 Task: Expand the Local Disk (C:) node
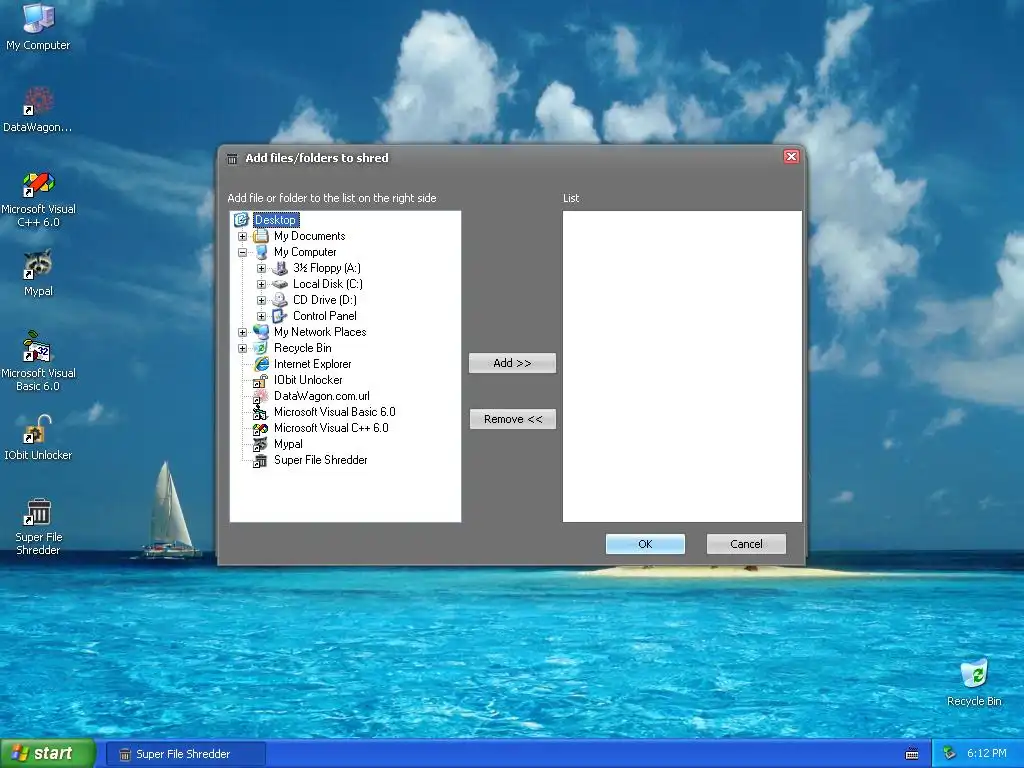(x=261, y=284)
